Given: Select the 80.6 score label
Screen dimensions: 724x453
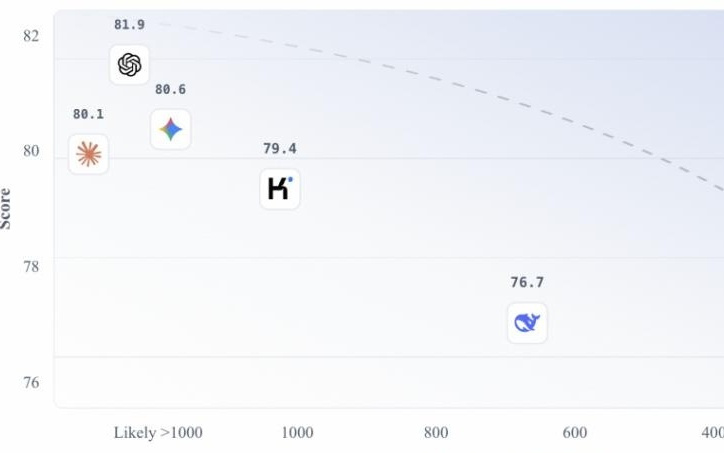Looking at the screenshot, I should (170, 90).
